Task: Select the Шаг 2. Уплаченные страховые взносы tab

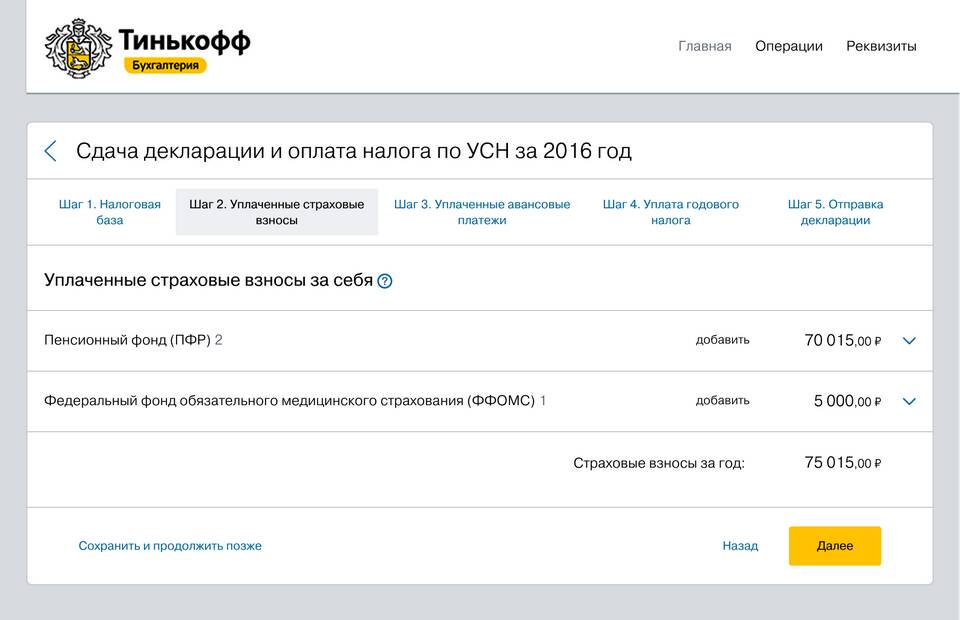Action: [x=277, y=212]
